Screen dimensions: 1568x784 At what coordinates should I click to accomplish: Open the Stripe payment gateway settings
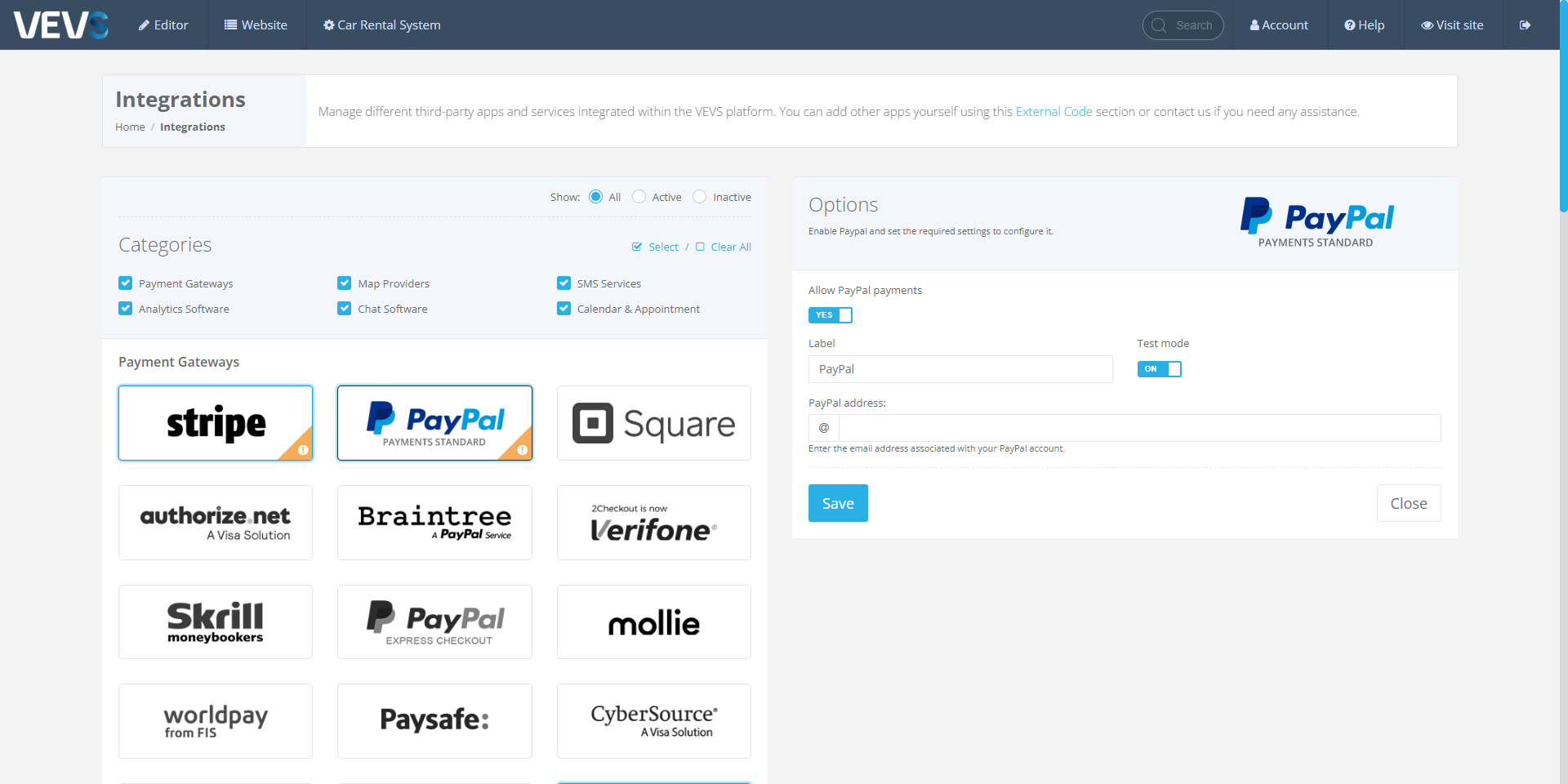tap(215, 422)
